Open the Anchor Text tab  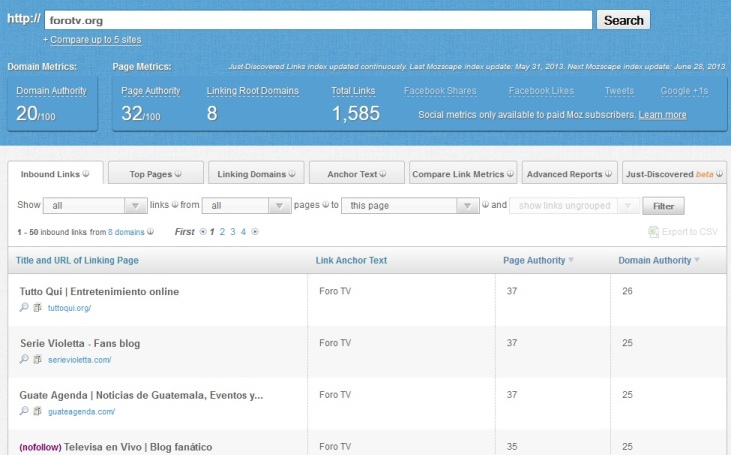357,173
